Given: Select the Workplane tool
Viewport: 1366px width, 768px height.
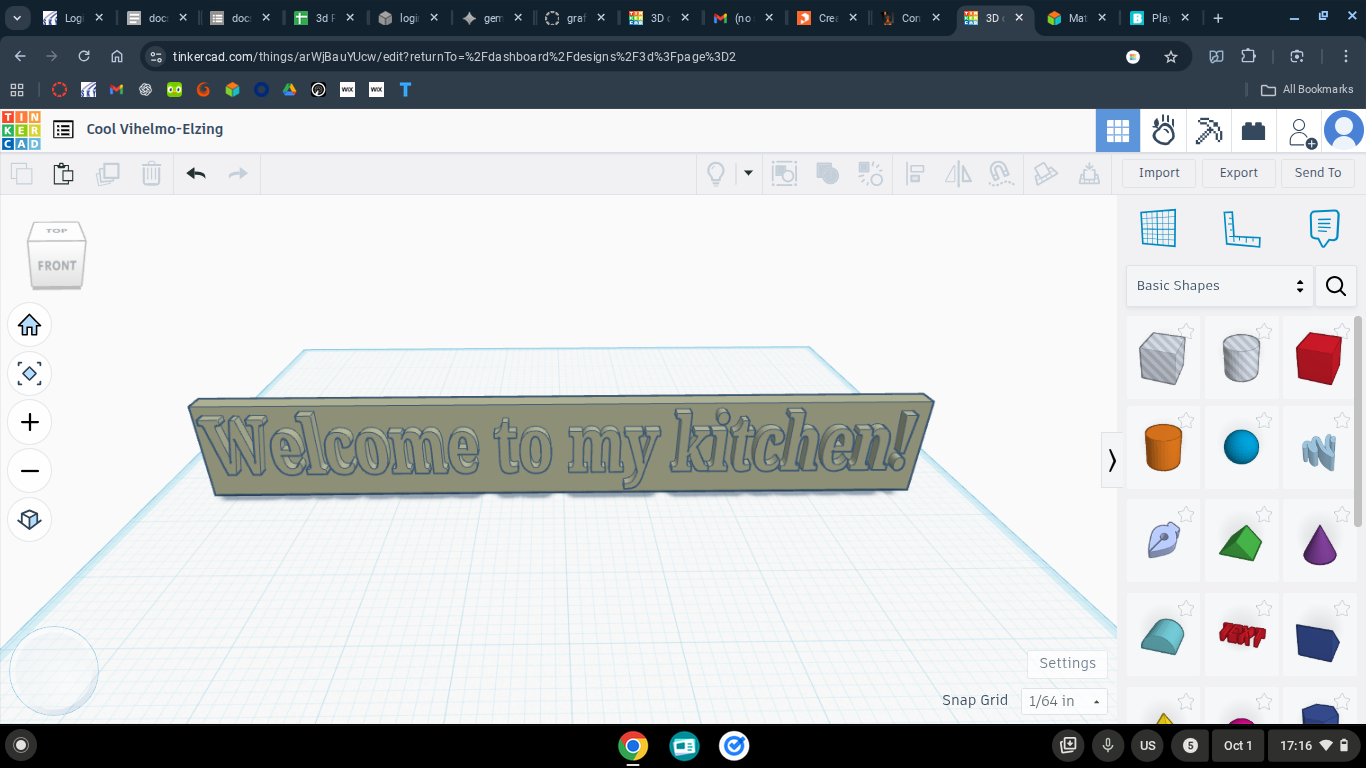Looking at the screenshot, I should [x=1158, y=228].
